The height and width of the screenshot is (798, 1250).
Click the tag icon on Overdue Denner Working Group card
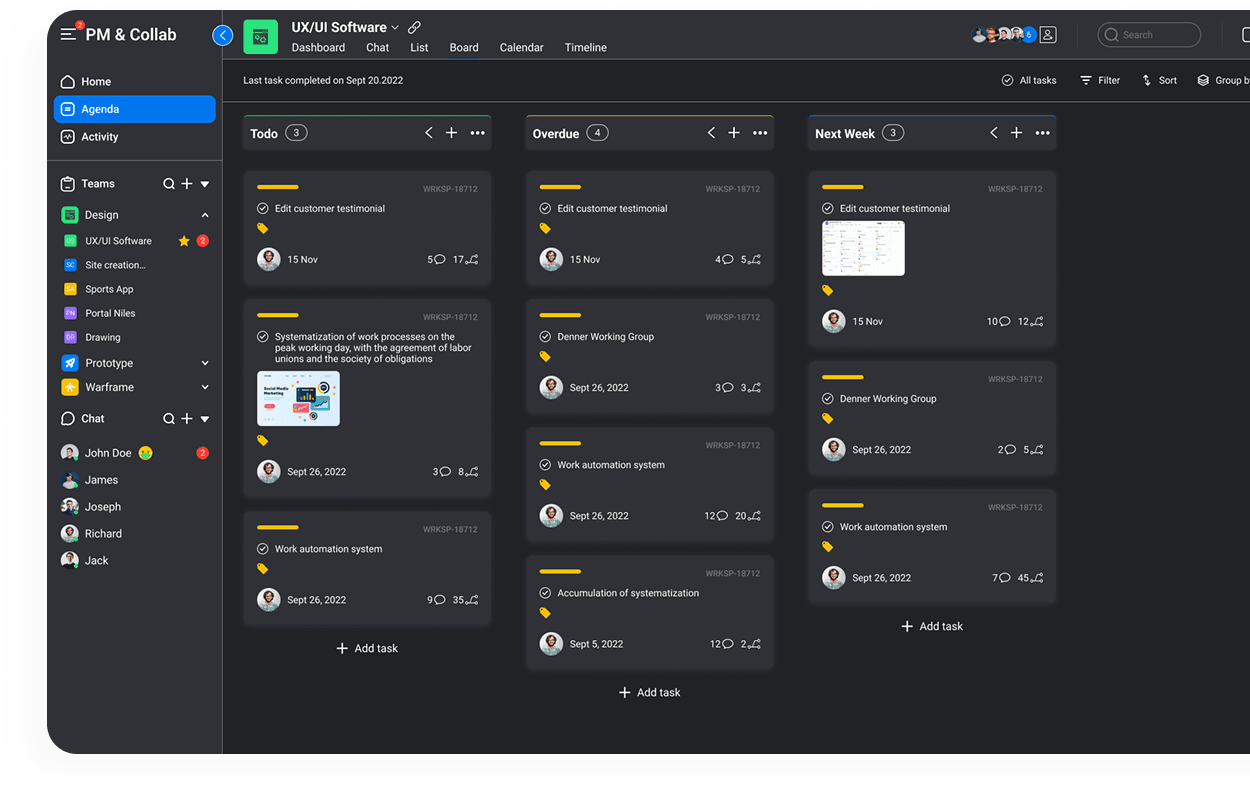(545, 356)
